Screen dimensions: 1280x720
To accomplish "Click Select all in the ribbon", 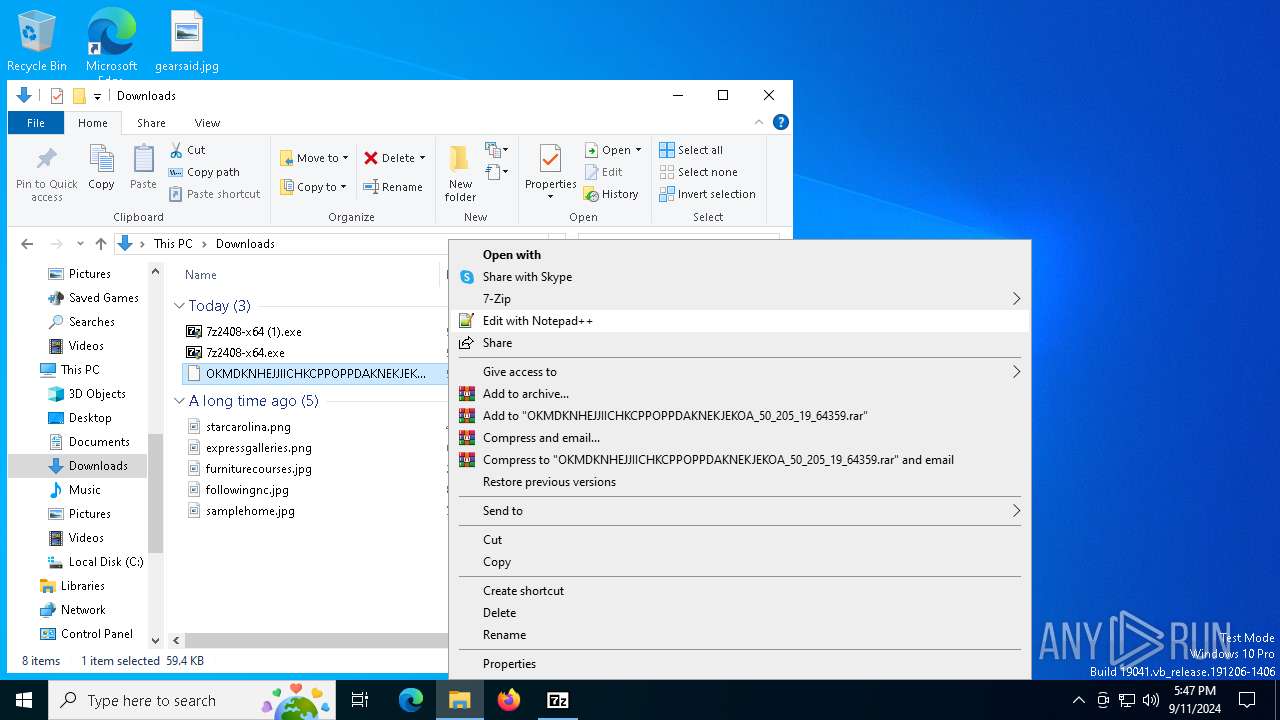I will 691,150.
